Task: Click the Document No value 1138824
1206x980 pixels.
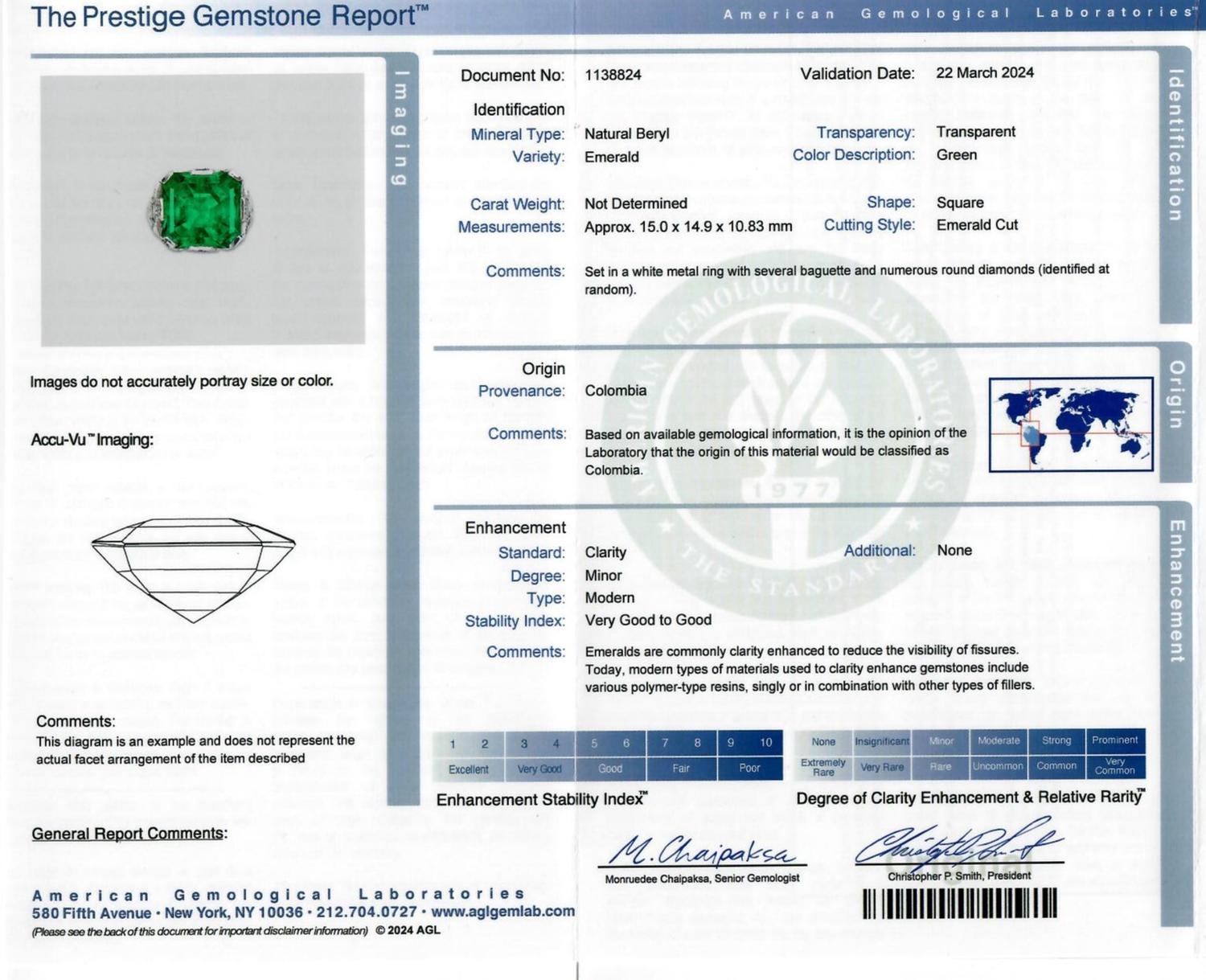Action: click(613, 75)
